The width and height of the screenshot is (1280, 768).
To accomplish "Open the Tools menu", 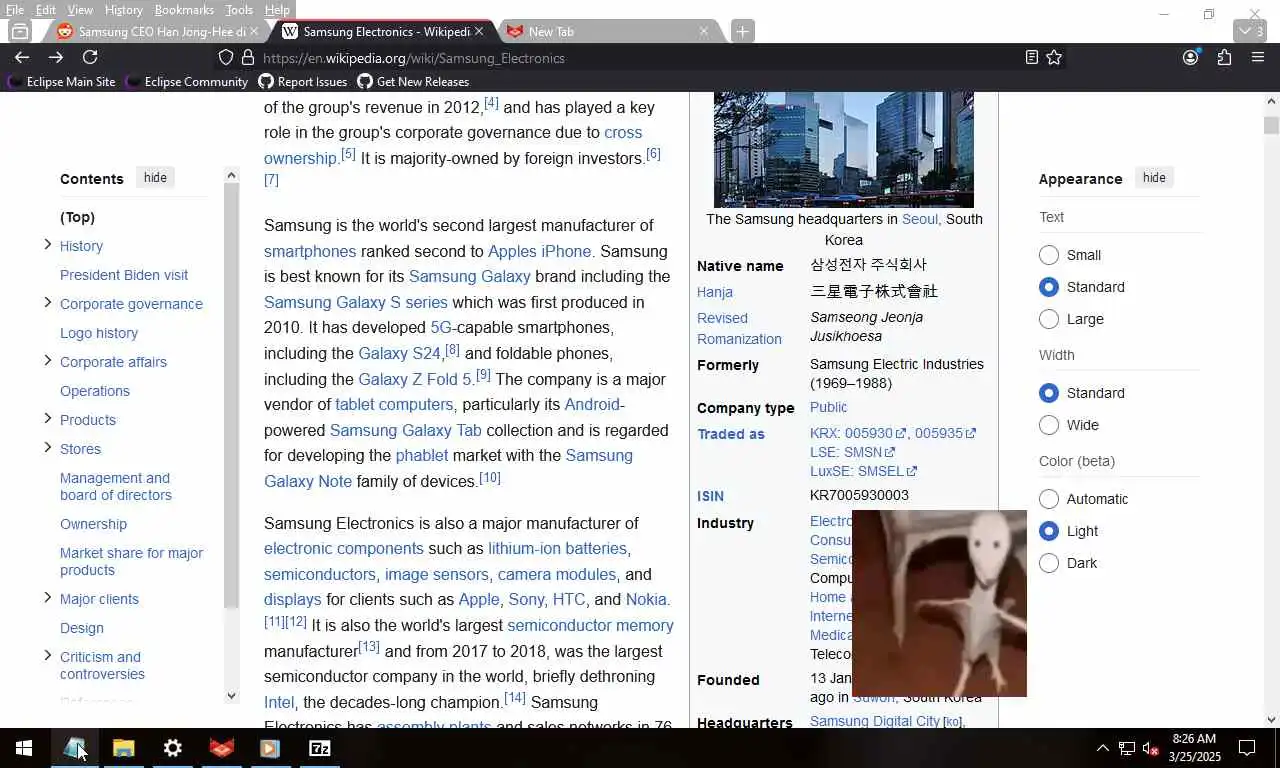I will click(239, 10).
